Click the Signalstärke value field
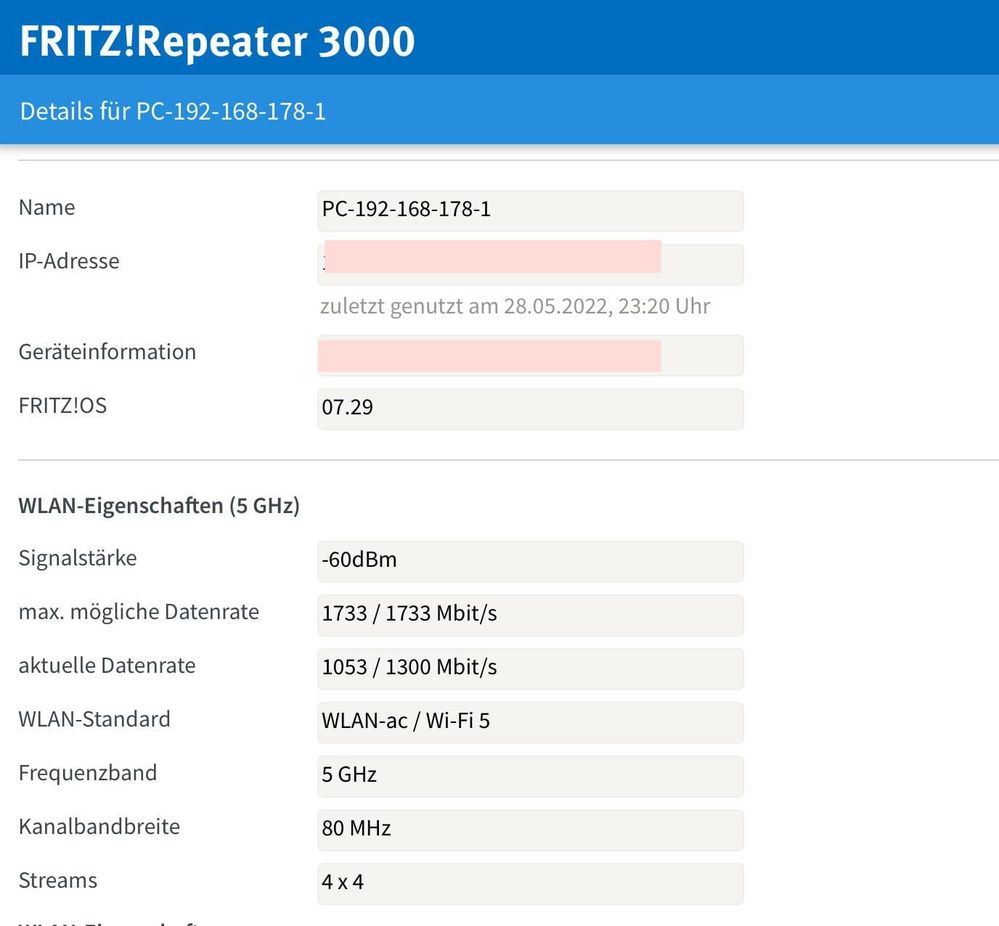 tap(530, 560)
